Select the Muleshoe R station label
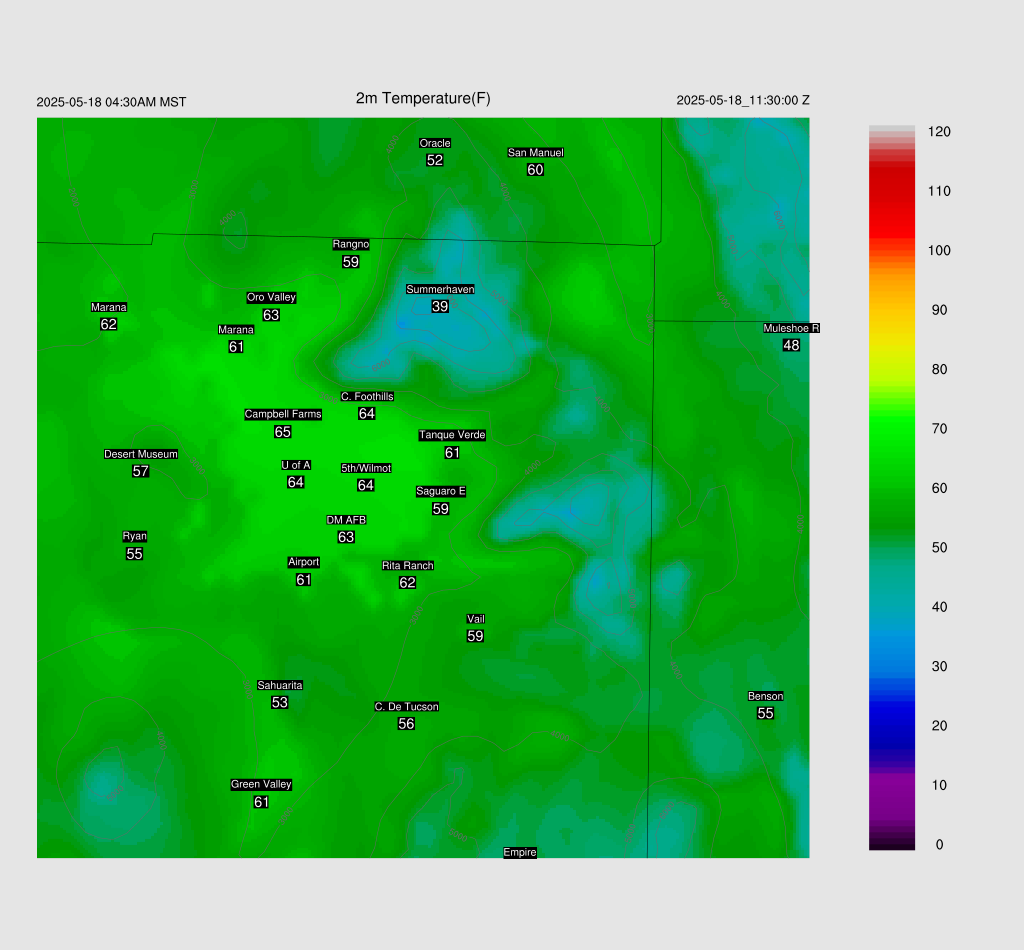The width and height of the screenshot is (1024, 950). pyautogui.click(x=792, y=328)
